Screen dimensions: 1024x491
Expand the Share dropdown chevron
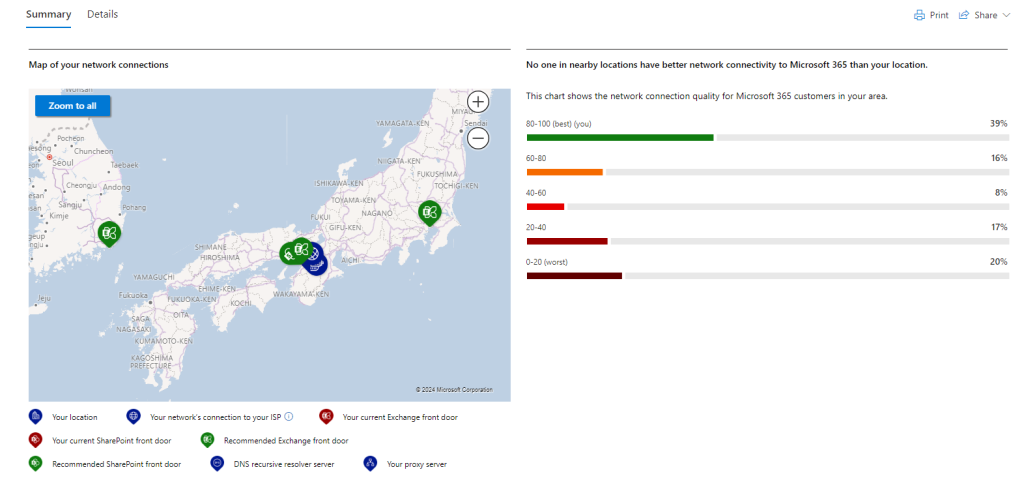click(x=1005, y=15)
